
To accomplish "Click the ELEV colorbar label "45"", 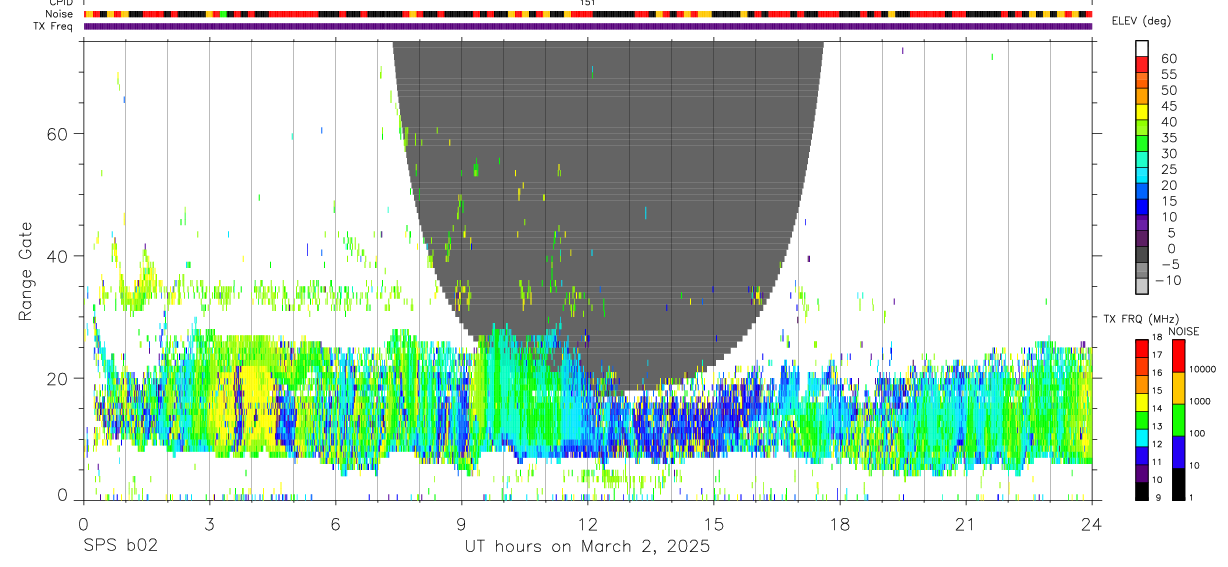I will click(x=1168, y=106).
